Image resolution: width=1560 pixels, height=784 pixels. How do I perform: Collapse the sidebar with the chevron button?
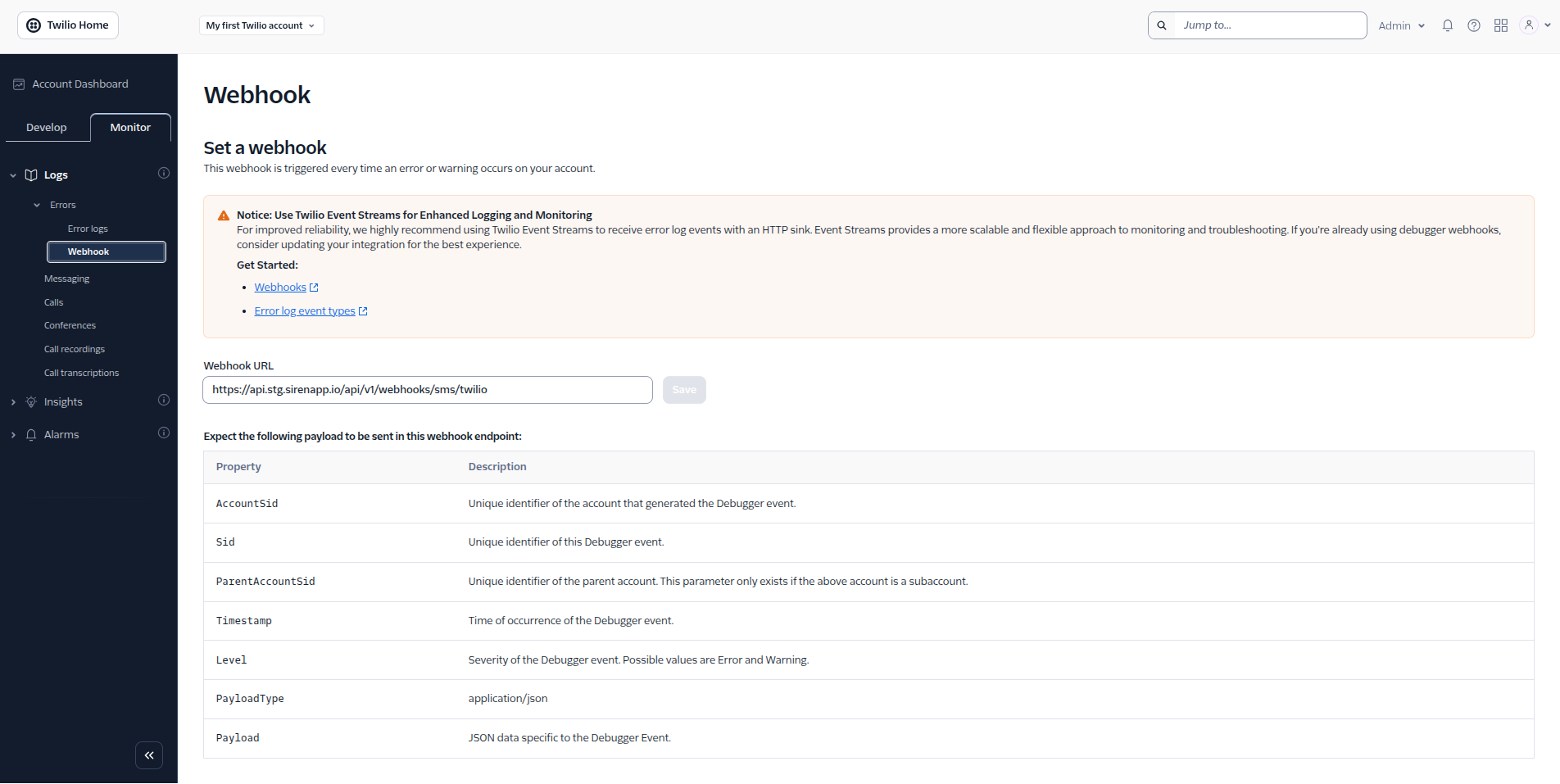pos(148,755)
